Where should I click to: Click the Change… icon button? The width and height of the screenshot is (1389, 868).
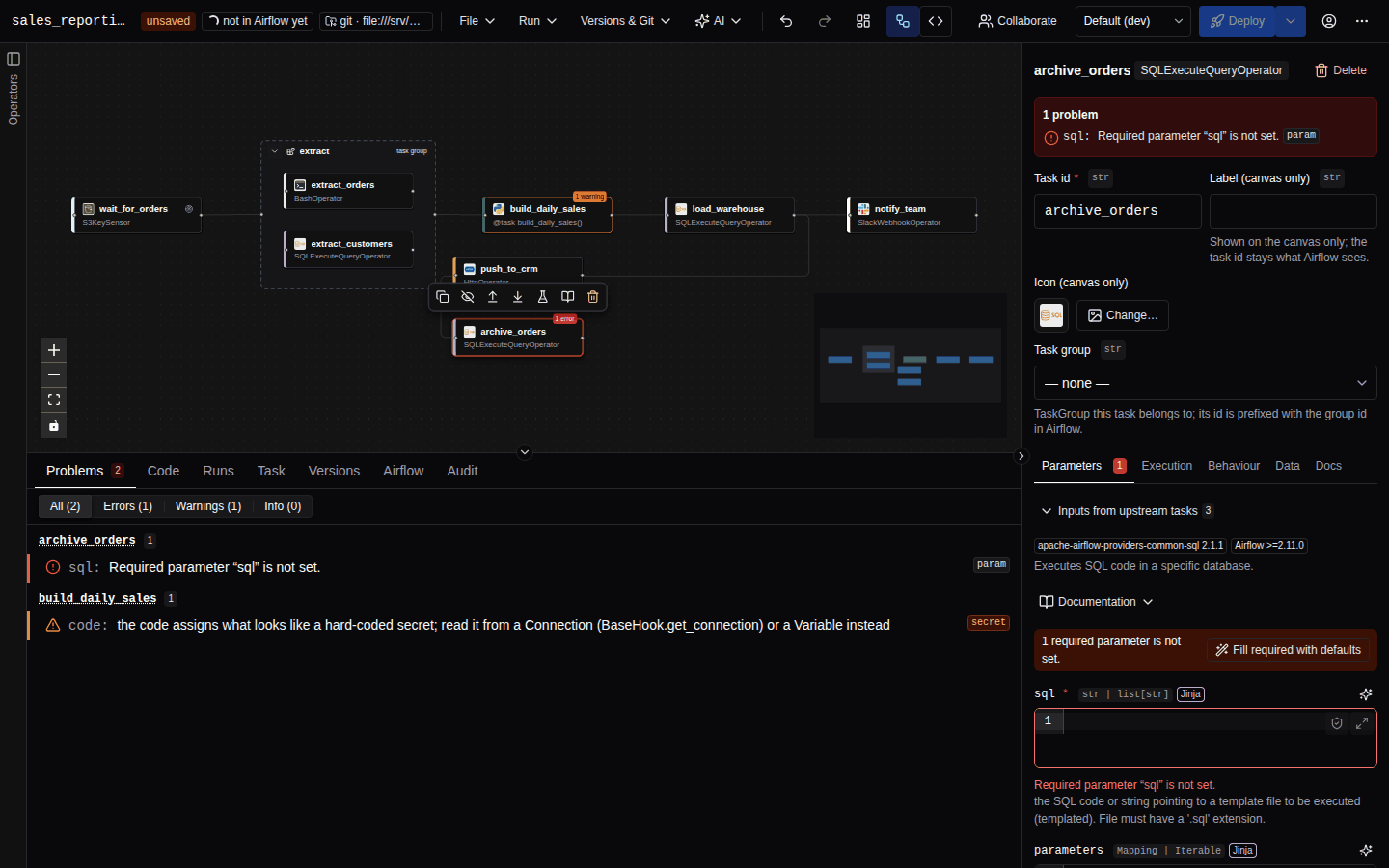tap(1123, 315)
